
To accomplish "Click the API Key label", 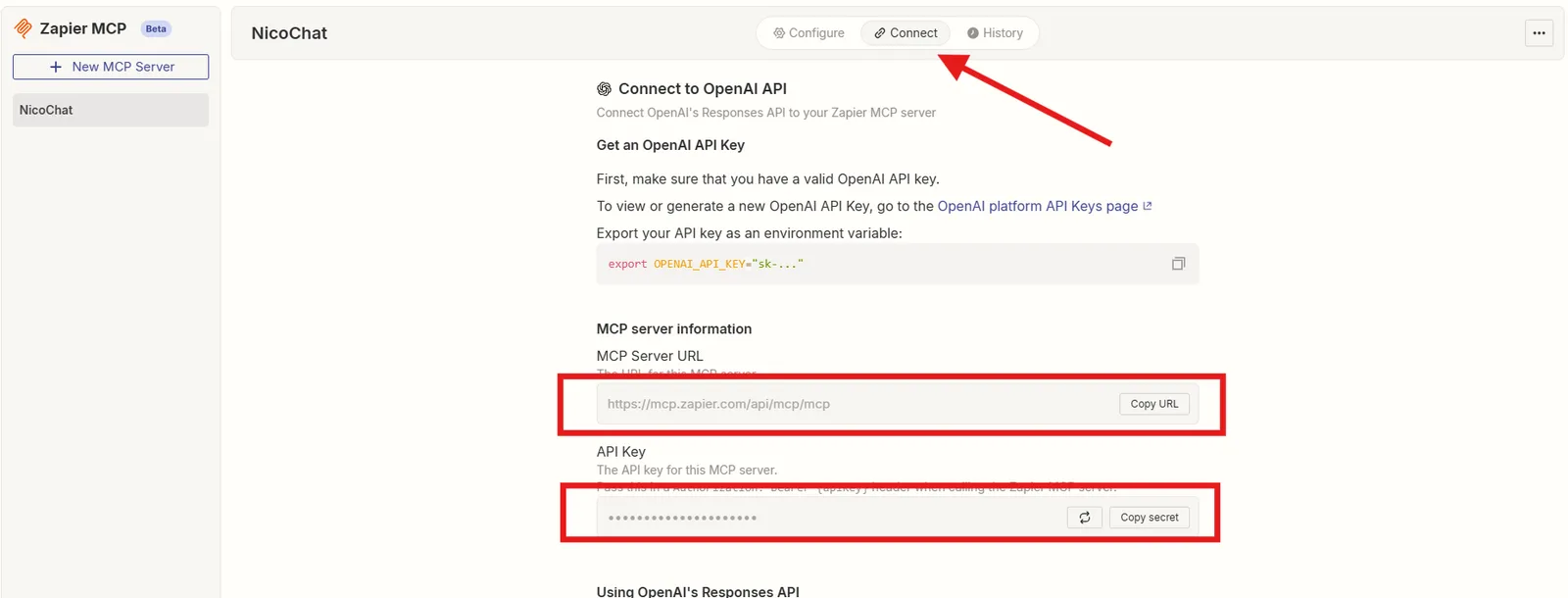I will click(x=621, y=452).
